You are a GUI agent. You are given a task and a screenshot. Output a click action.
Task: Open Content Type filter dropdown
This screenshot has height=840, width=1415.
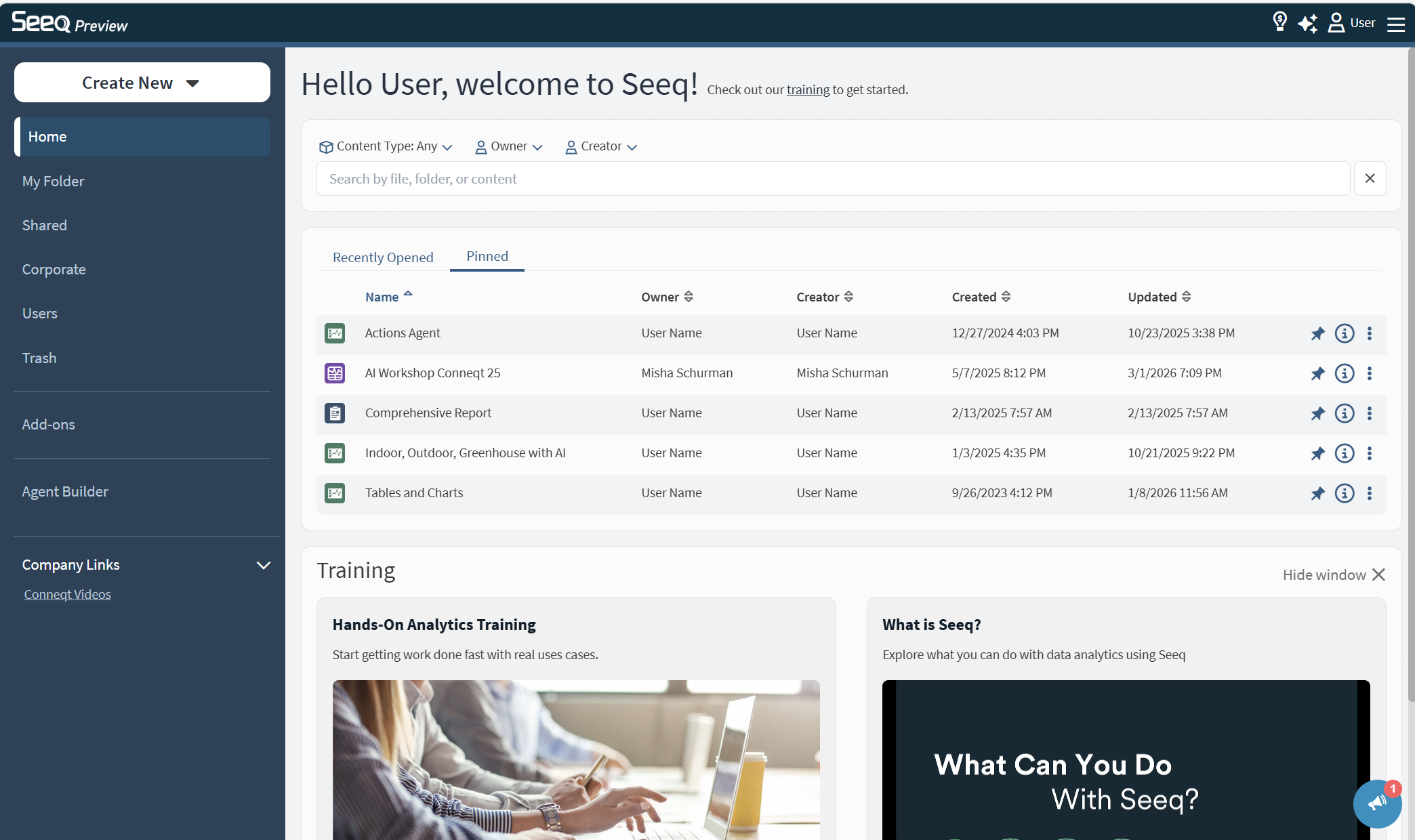point(386,146)
